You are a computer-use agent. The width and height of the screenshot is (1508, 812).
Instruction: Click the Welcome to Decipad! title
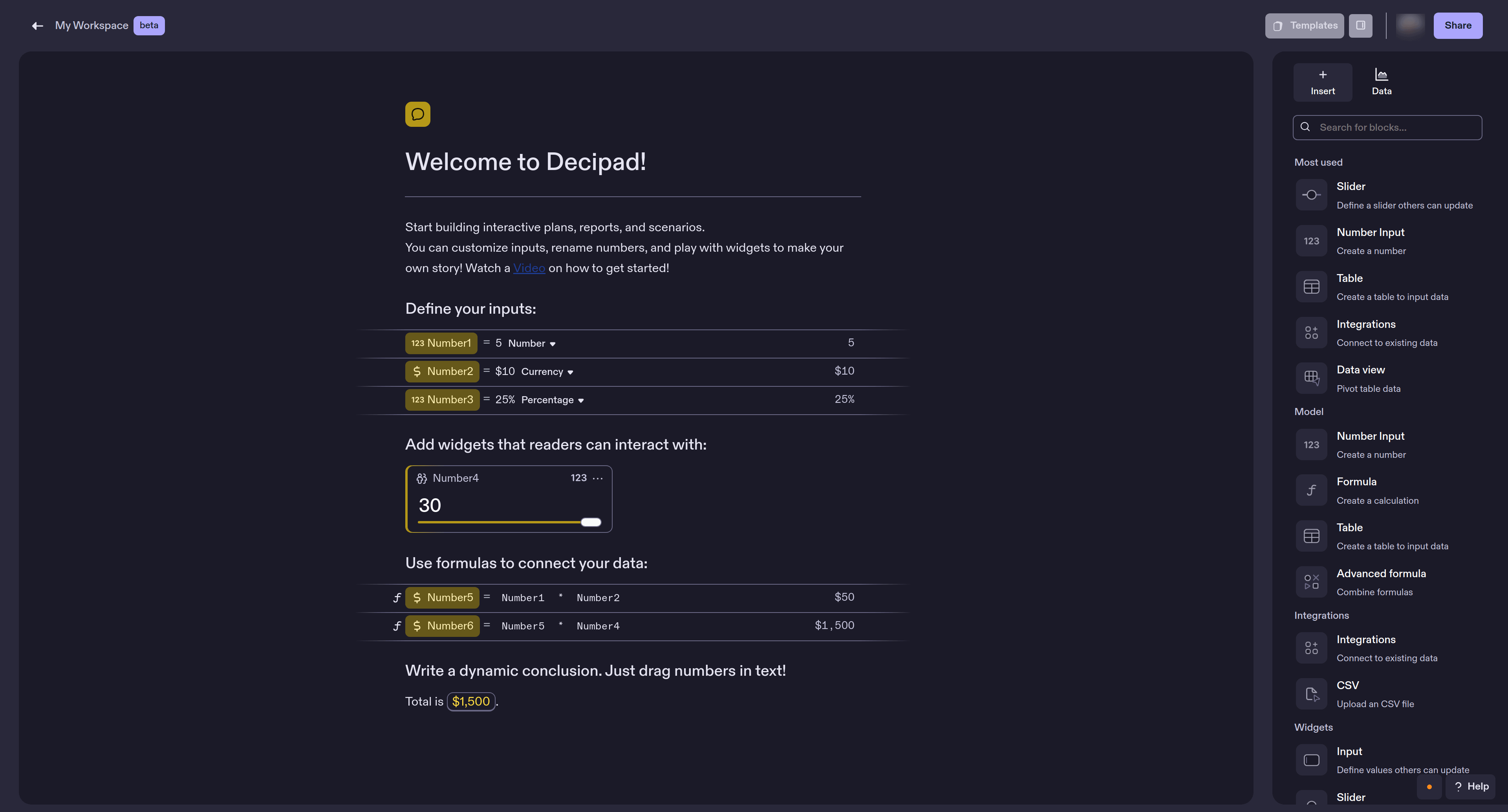(x=526, y=162)
